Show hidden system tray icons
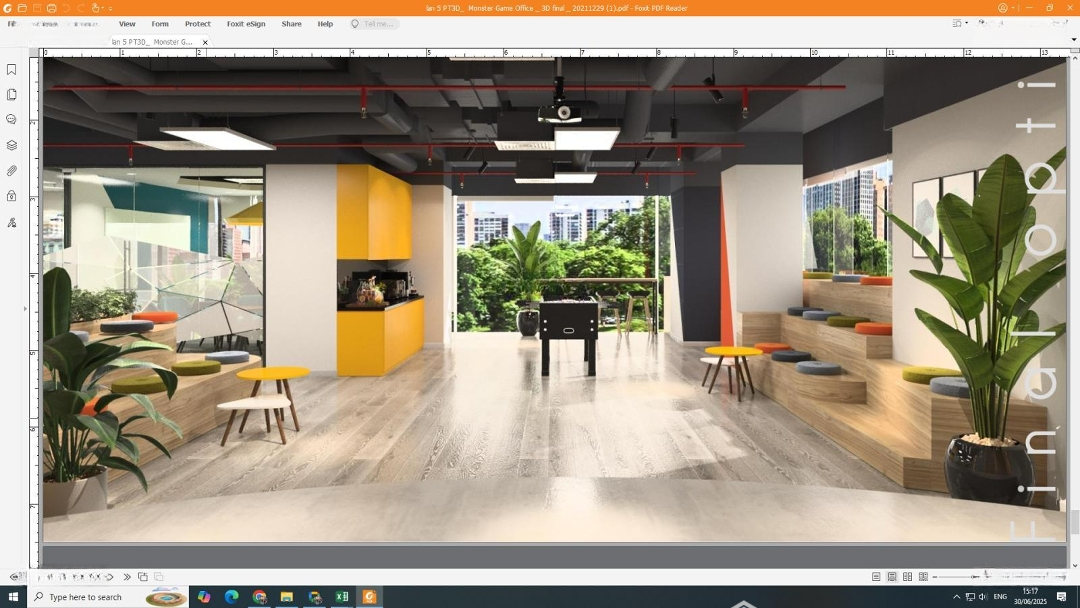 [956, 597]
